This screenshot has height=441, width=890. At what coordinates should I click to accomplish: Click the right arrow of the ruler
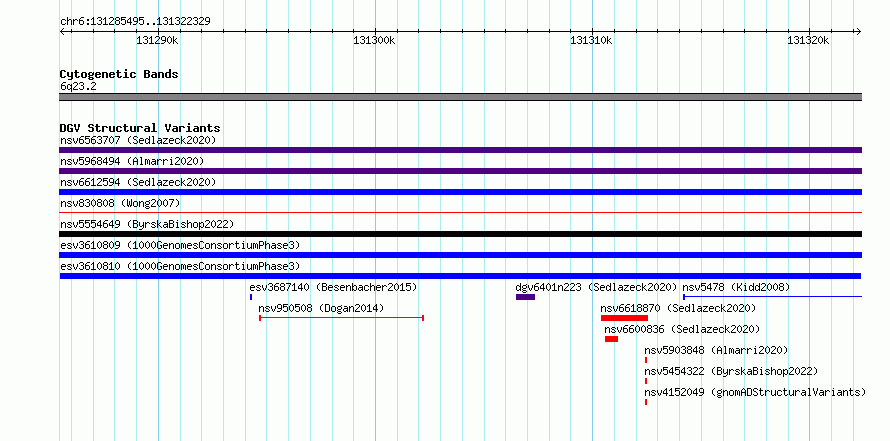pyautogui.click(x=858, y=31)
